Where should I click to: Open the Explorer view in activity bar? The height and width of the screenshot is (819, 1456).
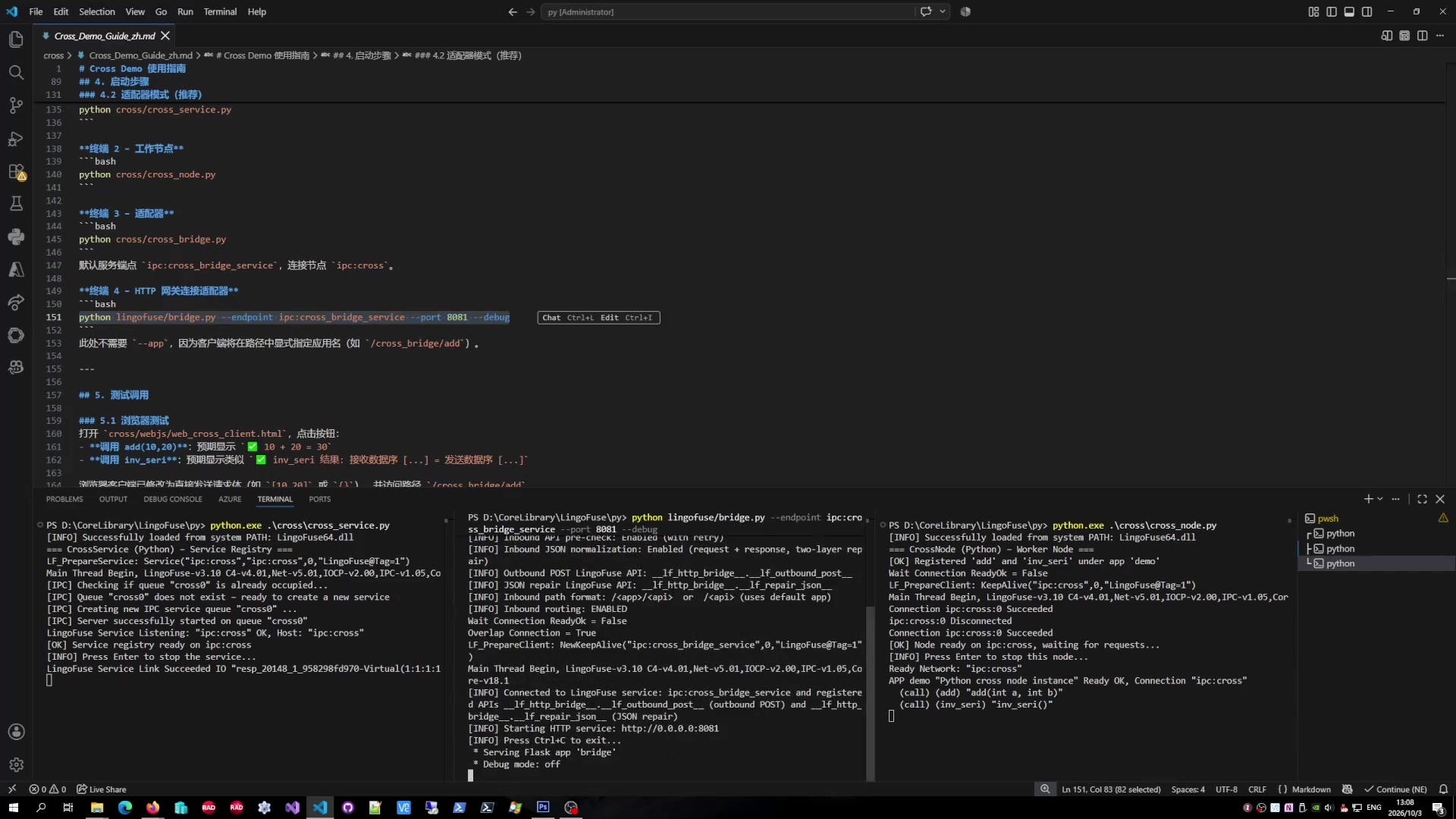(16, 39)
